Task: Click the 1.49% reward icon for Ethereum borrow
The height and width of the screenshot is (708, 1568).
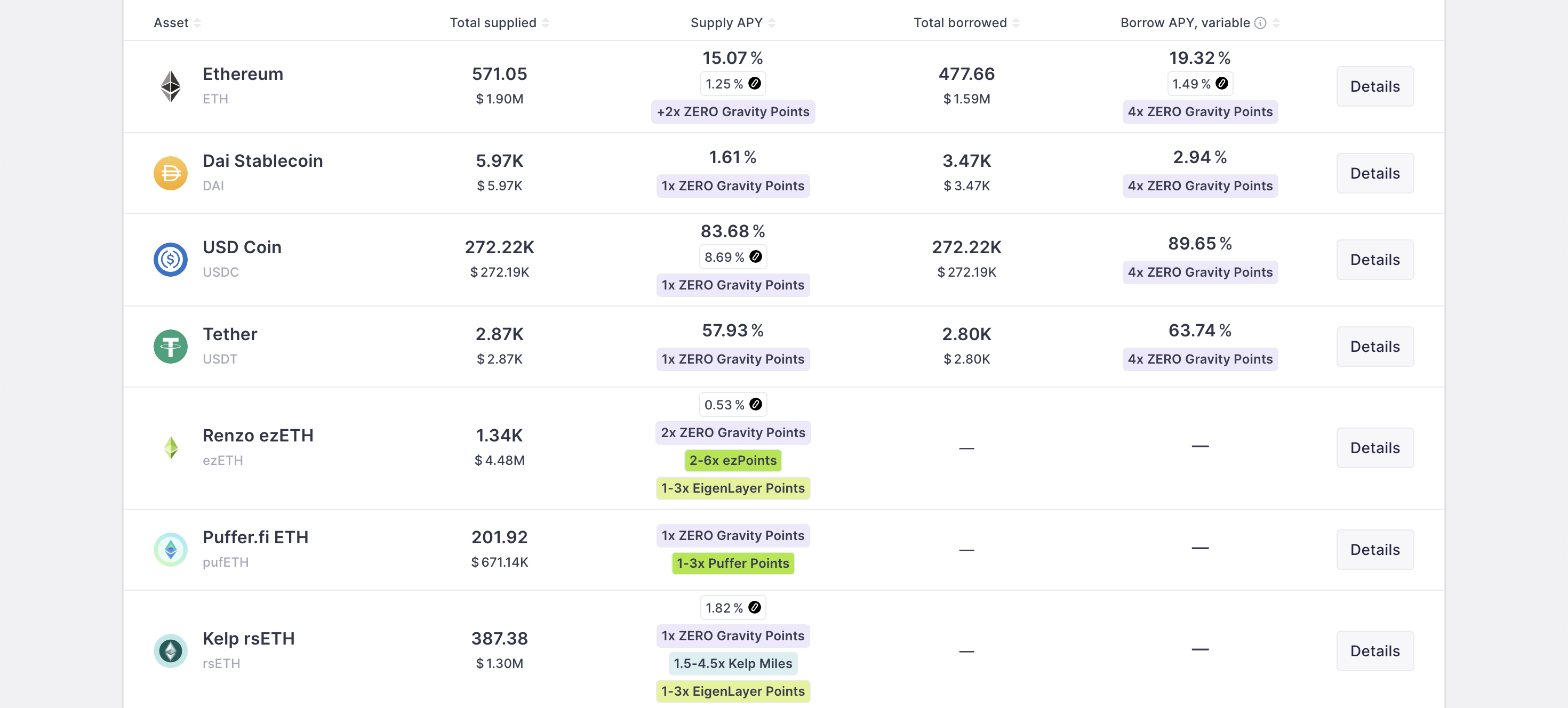Action: [x=1222, y=83]
